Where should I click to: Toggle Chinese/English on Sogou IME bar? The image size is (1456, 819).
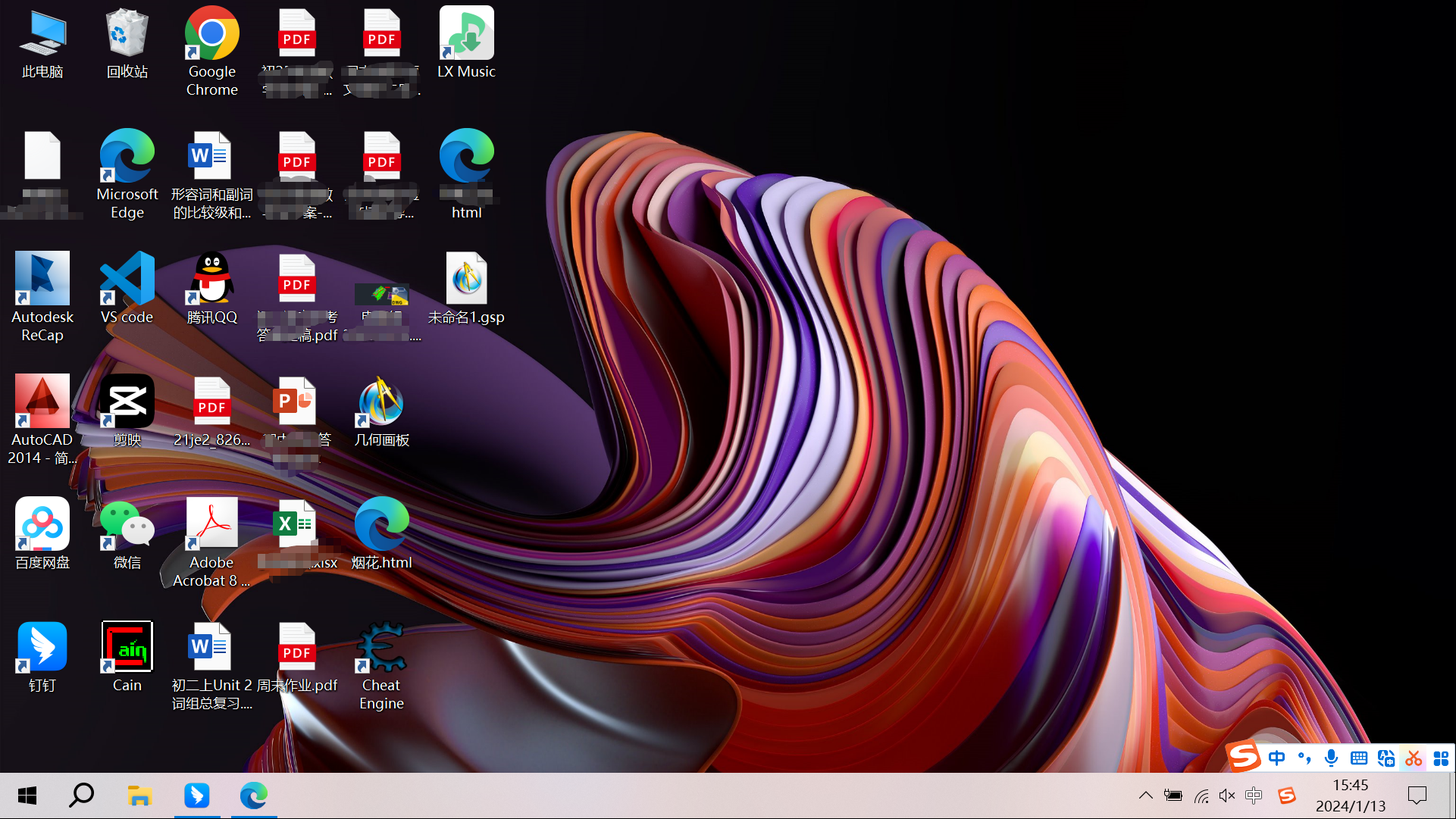(x=1277, y=758)
